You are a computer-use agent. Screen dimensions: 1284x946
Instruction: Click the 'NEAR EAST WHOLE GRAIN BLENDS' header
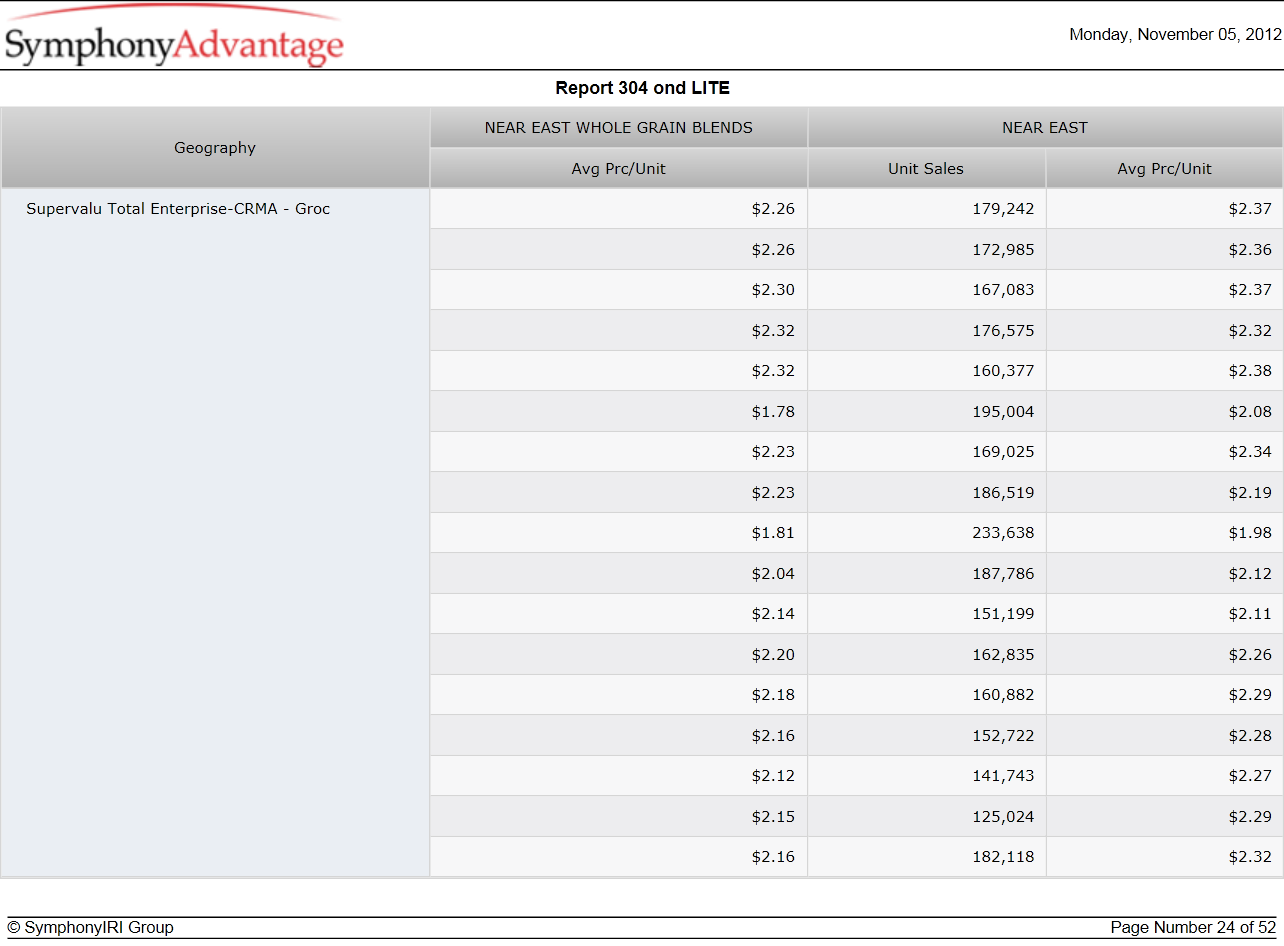point(619,128)
